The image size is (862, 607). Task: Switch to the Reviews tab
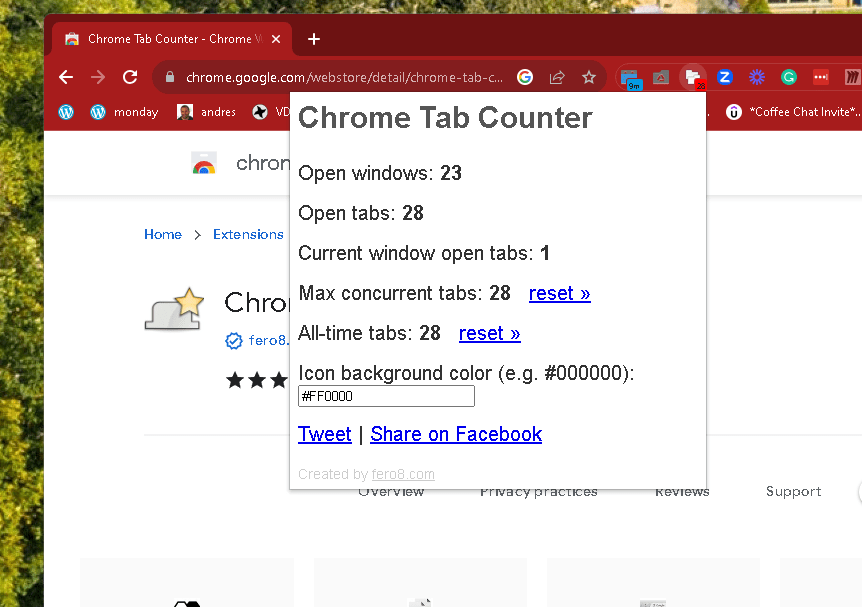pos(682,492)
